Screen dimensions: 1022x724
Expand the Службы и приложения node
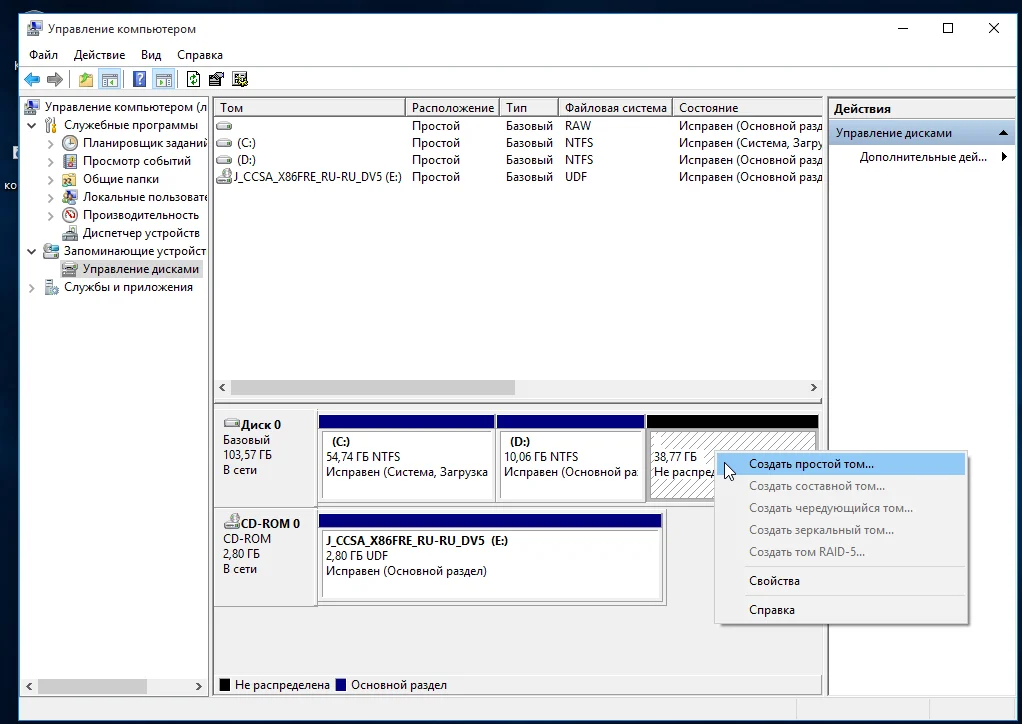click(x=32, y=288)
